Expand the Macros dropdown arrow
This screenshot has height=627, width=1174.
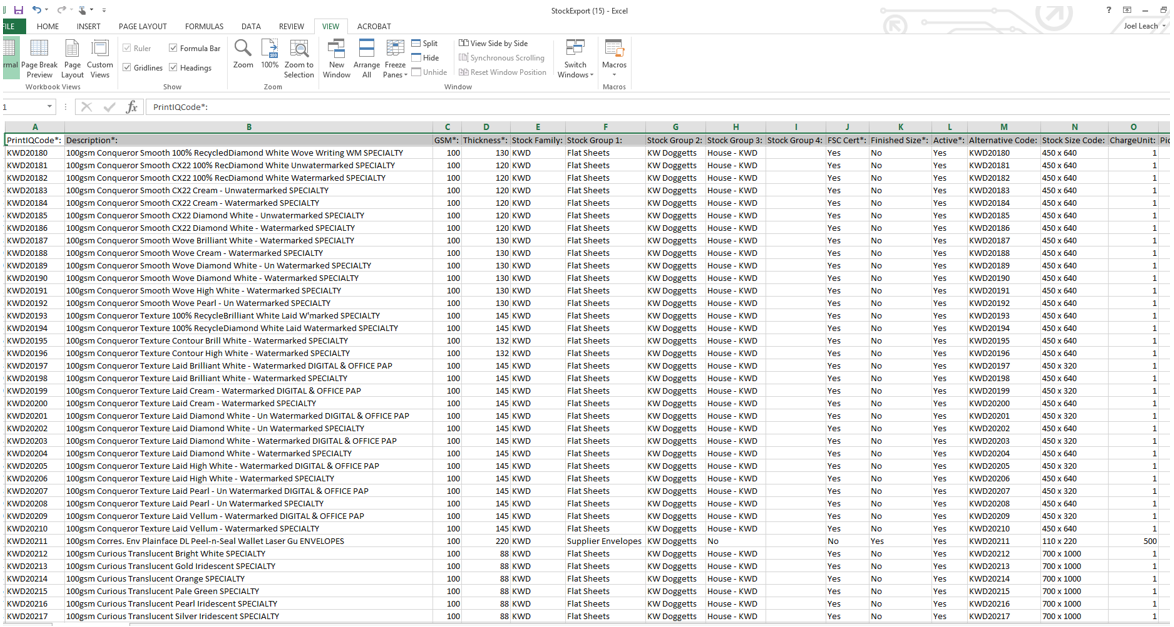(614, 74)
